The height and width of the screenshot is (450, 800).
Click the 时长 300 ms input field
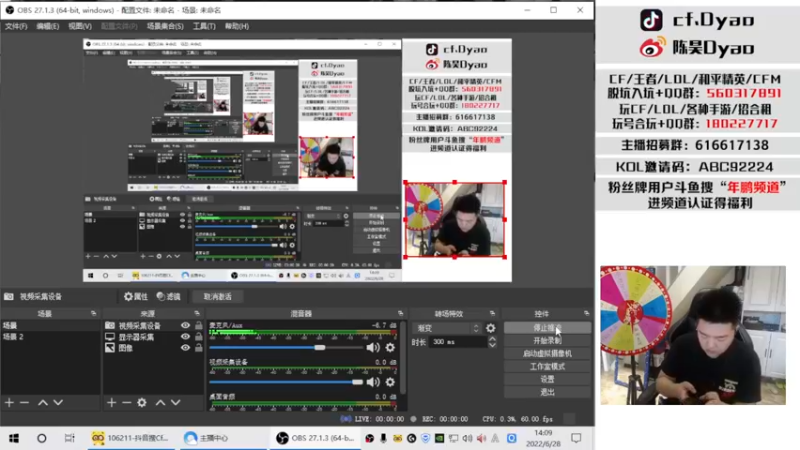click(x=458, y=342)
